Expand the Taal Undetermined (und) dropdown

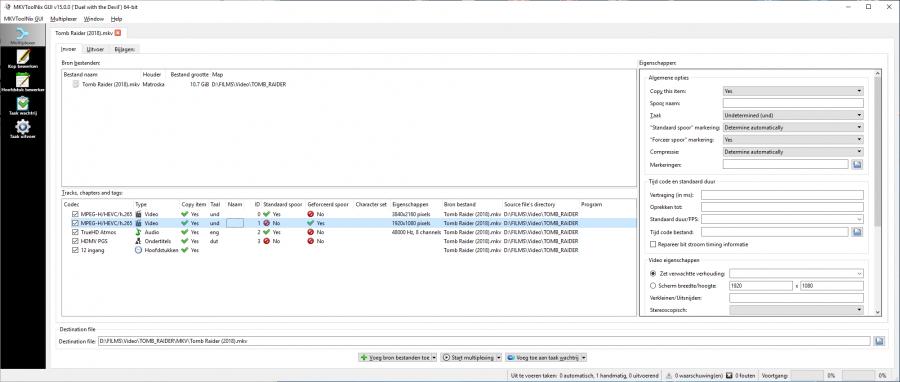point(793,115)
